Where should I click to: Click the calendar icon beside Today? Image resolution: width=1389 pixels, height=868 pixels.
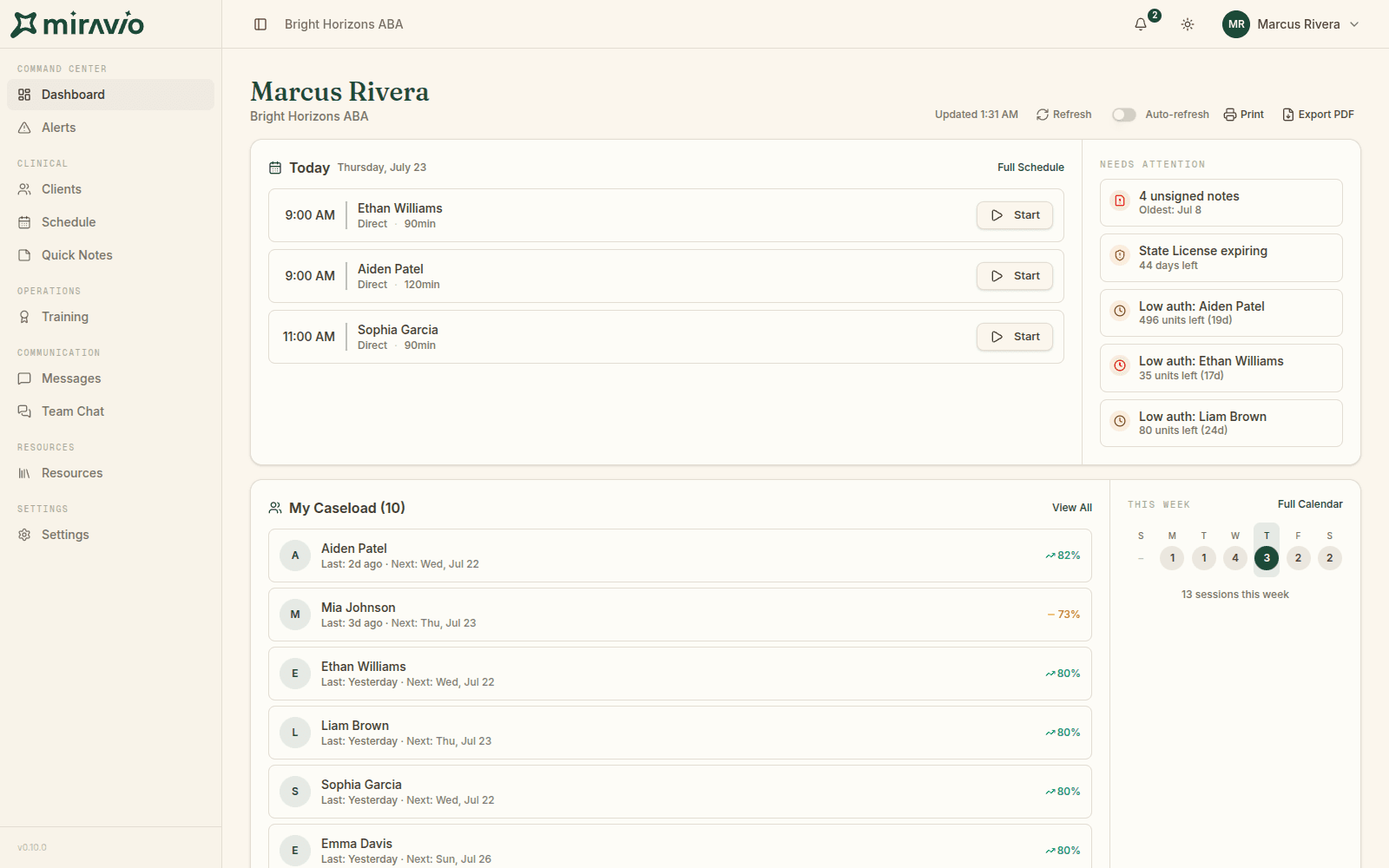[x=275, y=168]
